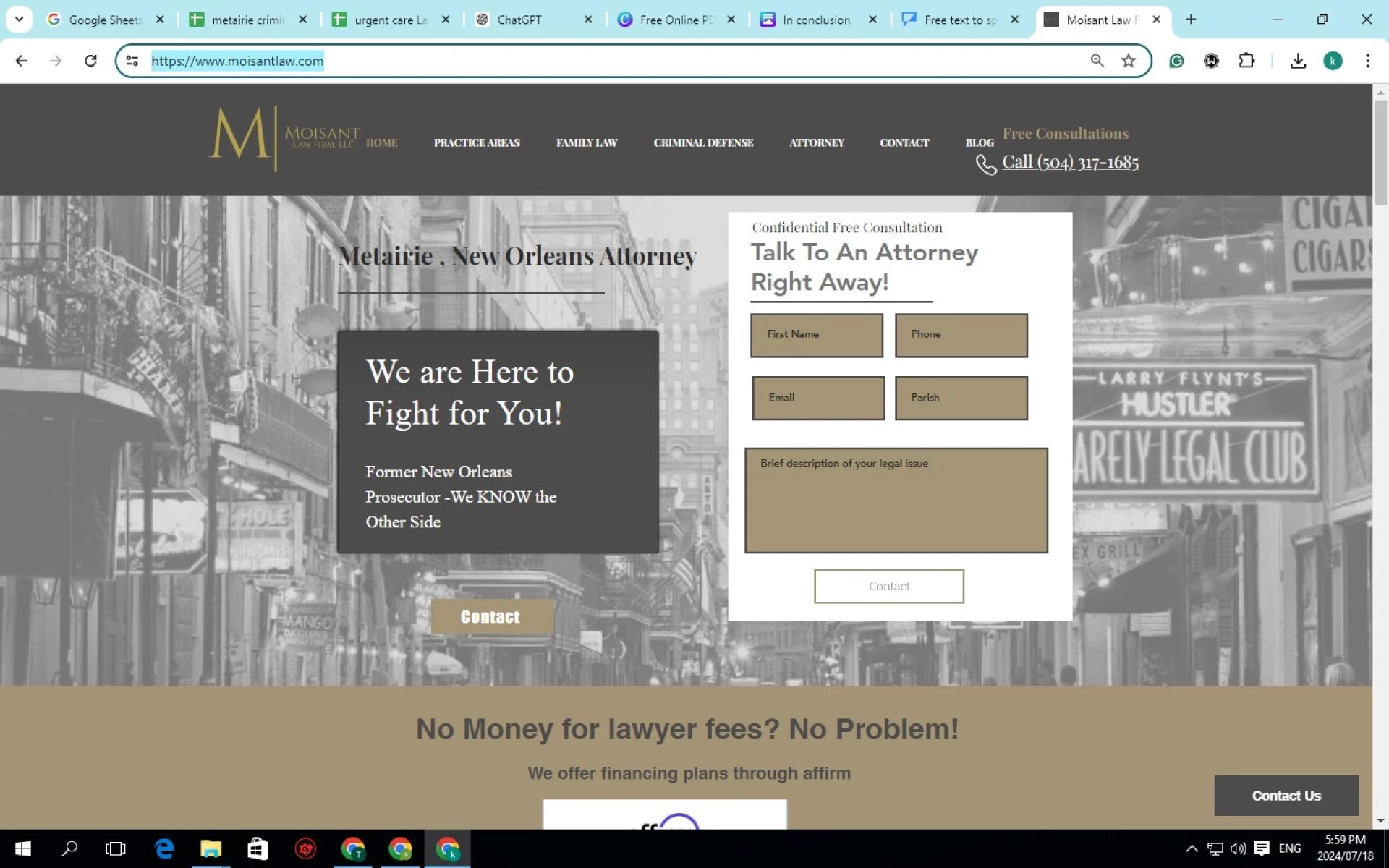This screenshot has height=868, width=1389.
Task: Click the browser reload page icon
Action: (x=90, y=61)
